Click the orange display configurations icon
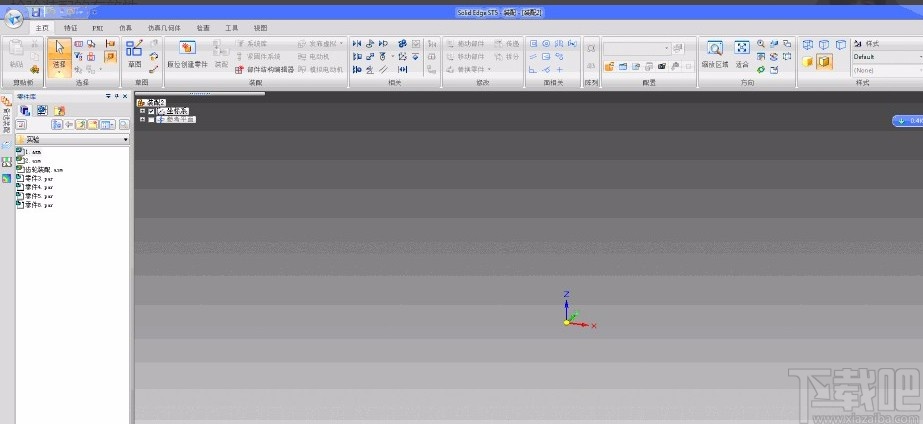 609,67
